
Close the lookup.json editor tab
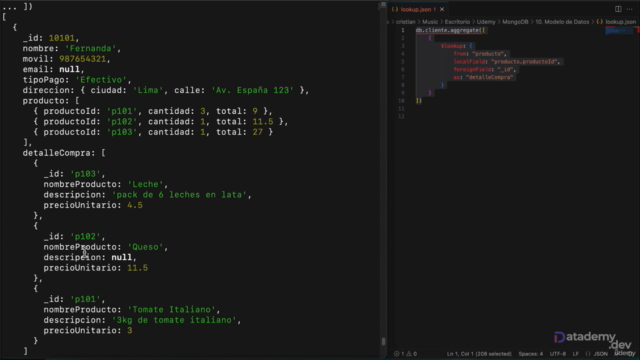(x=442, y=9)
